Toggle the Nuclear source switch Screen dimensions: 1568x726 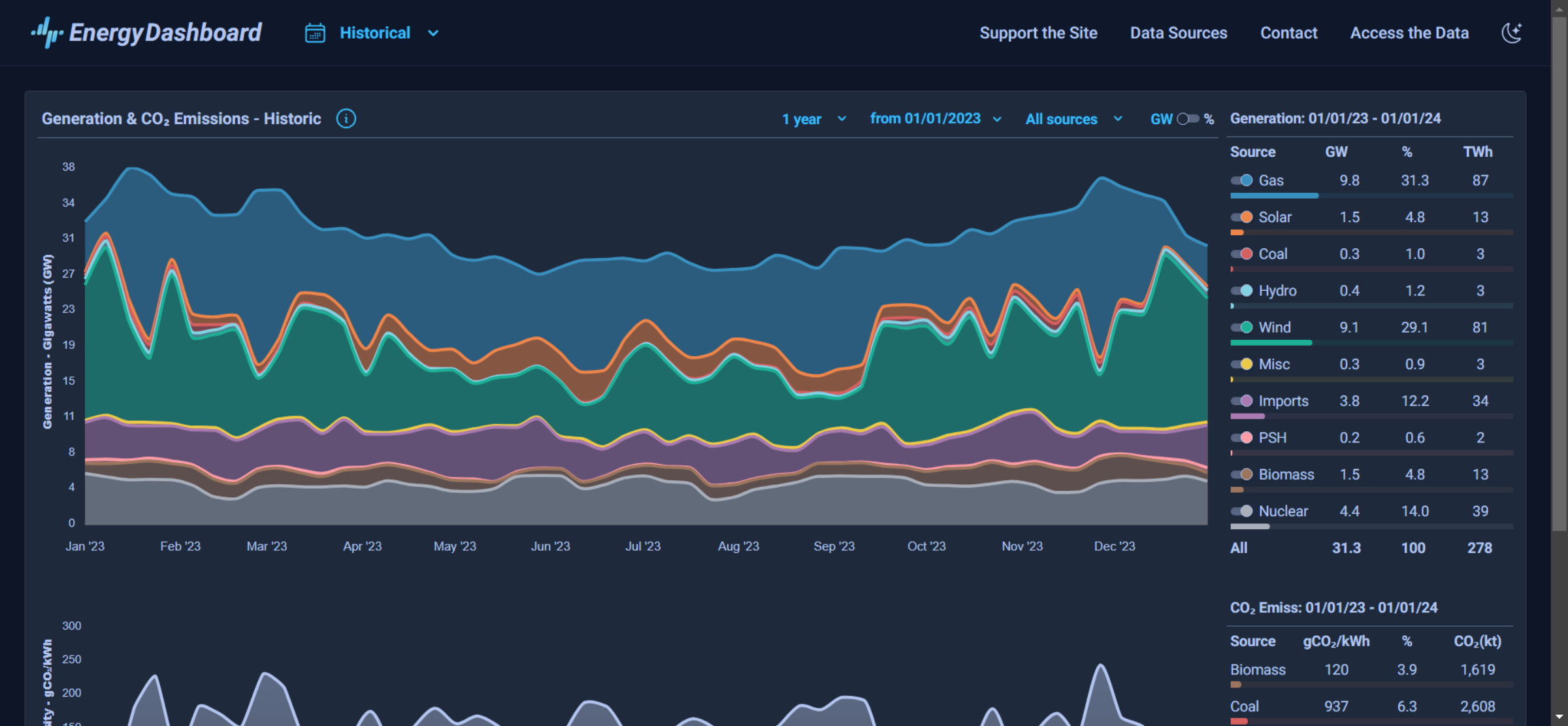tap(1241, 511)
